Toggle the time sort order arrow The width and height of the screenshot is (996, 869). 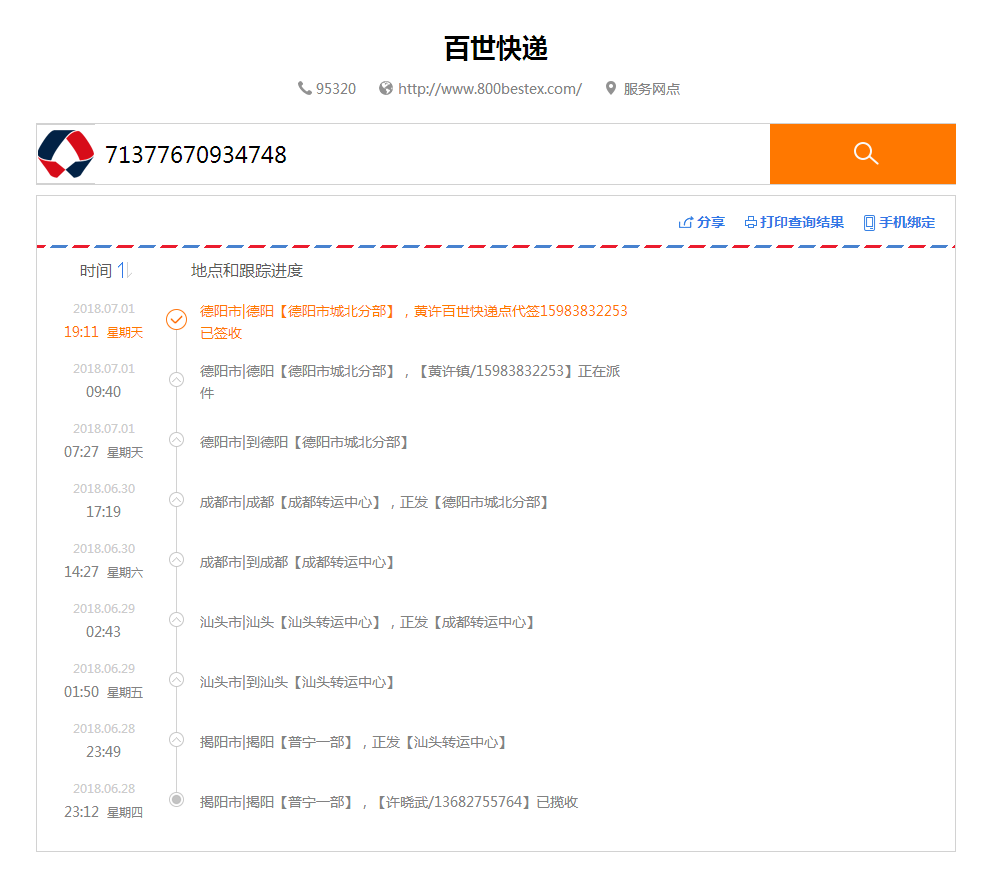tap(124, 271)
